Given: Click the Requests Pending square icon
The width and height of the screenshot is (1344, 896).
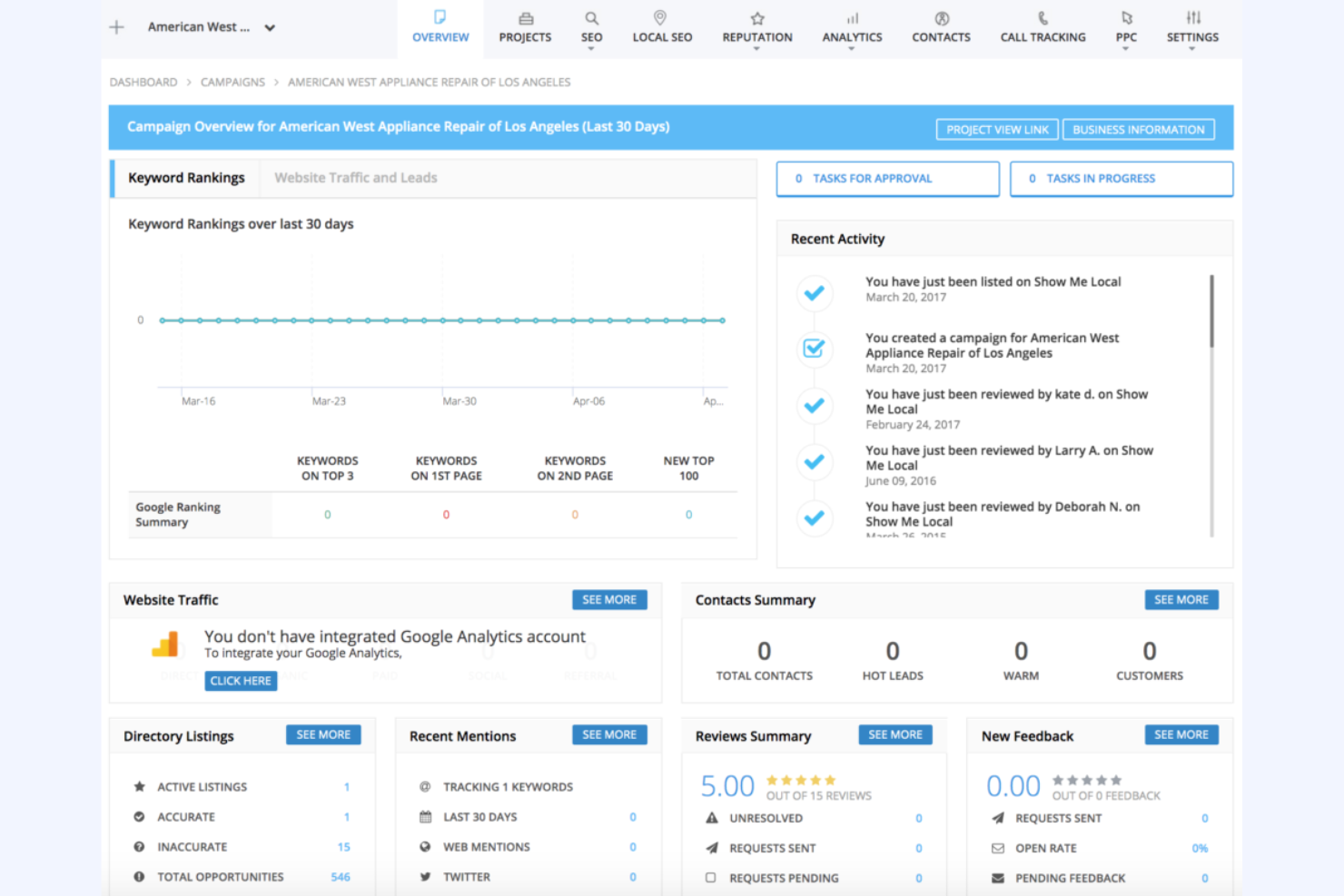Looking at the screenshot, I should click(x=711, y=878).
